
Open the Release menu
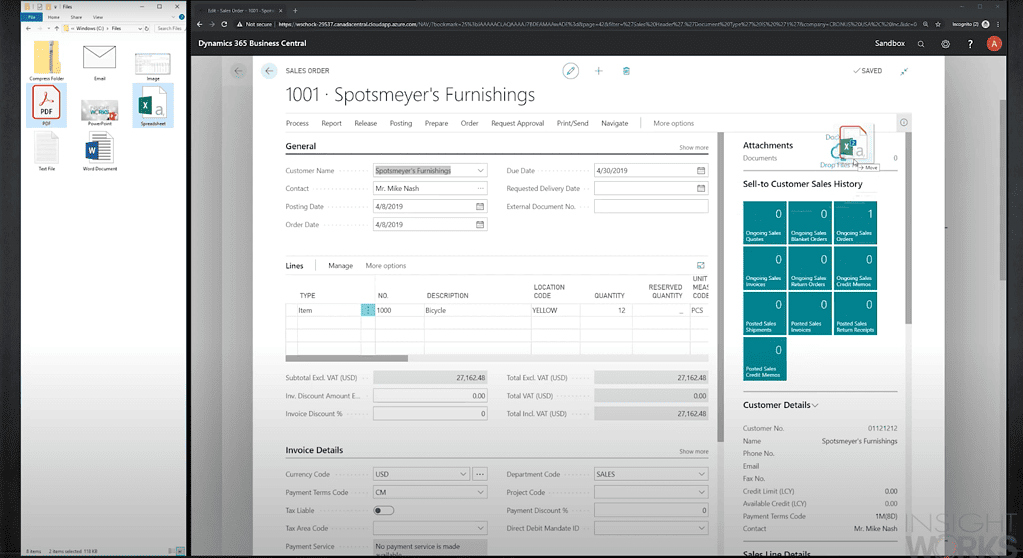(x=365, y=123)
